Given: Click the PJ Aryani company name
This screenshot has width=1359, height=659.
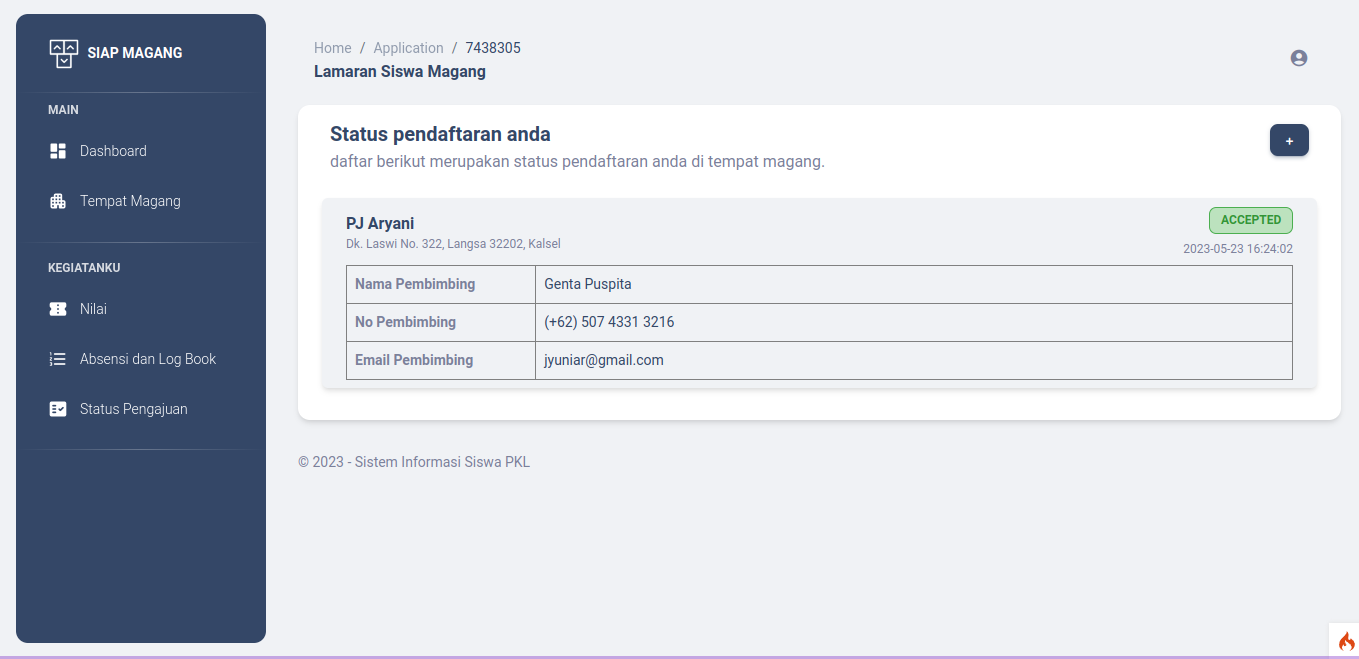Looking at the screenshot, I should coord(380,223).
